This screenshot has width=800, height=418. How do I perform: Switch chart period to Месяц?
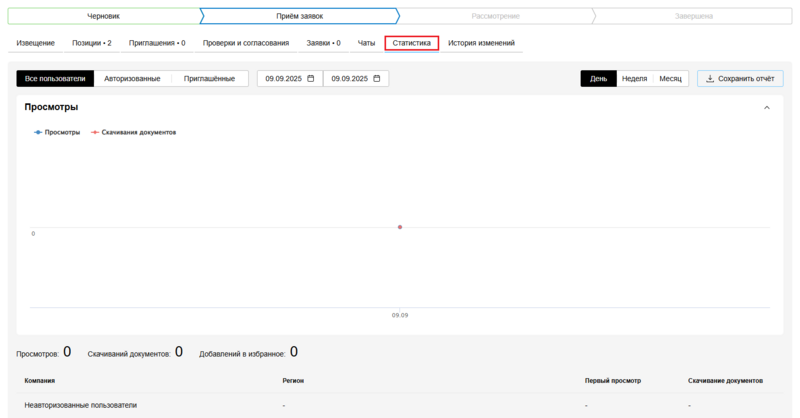670,78
